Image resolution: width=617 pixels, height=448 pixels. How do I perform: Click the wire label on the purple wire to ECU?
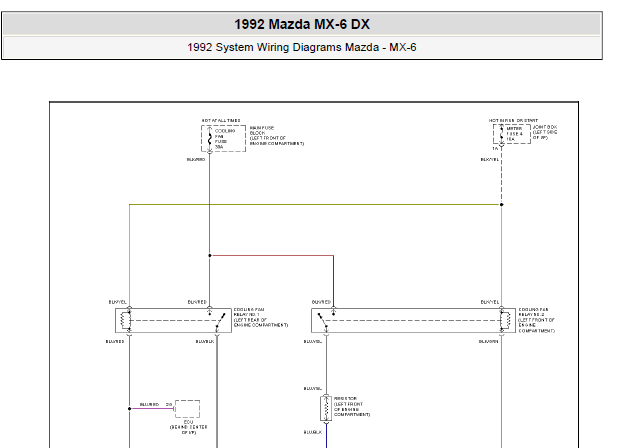150,404
